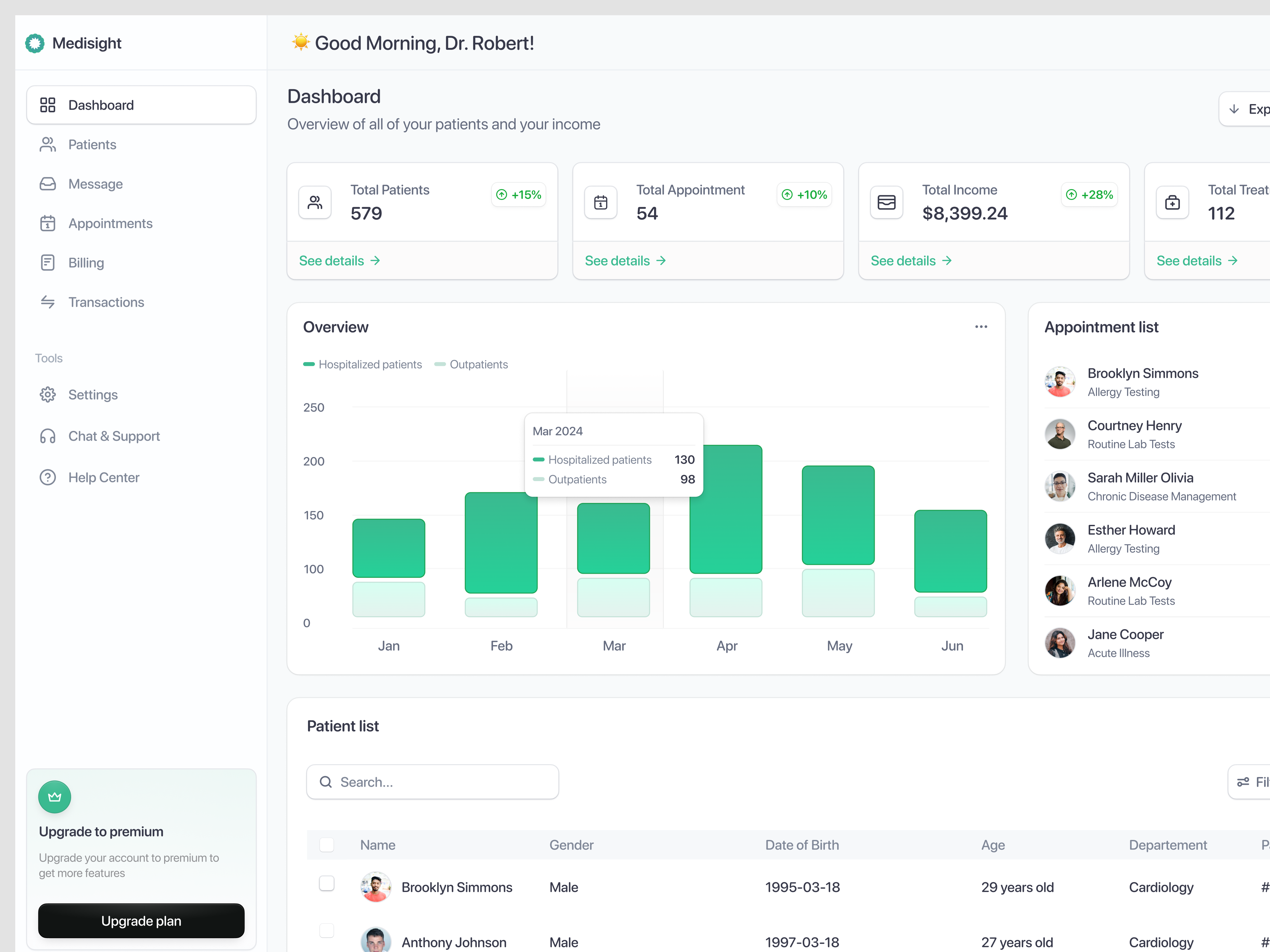Image resolution: width=1270 pixels, height=952 pixels.
Task: Click the Chat & Support headphones icon
Action: tap(48, 436)
